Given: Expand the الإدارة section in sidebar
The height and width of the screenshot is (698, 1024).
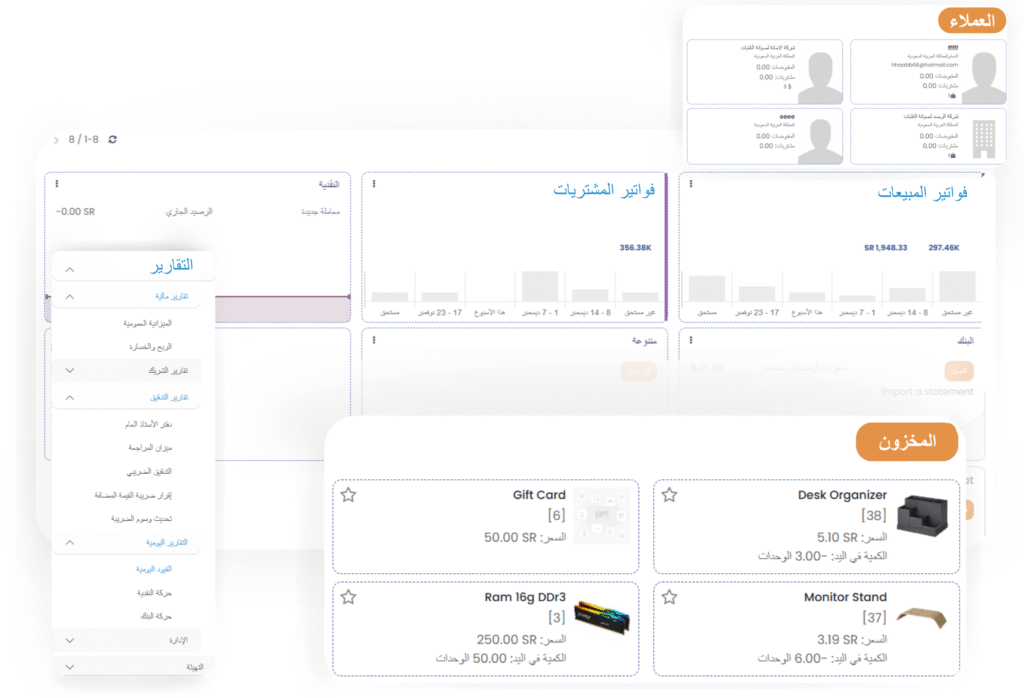Looking at the screenshot, I should pyautogui.click(x=69, y=640).
